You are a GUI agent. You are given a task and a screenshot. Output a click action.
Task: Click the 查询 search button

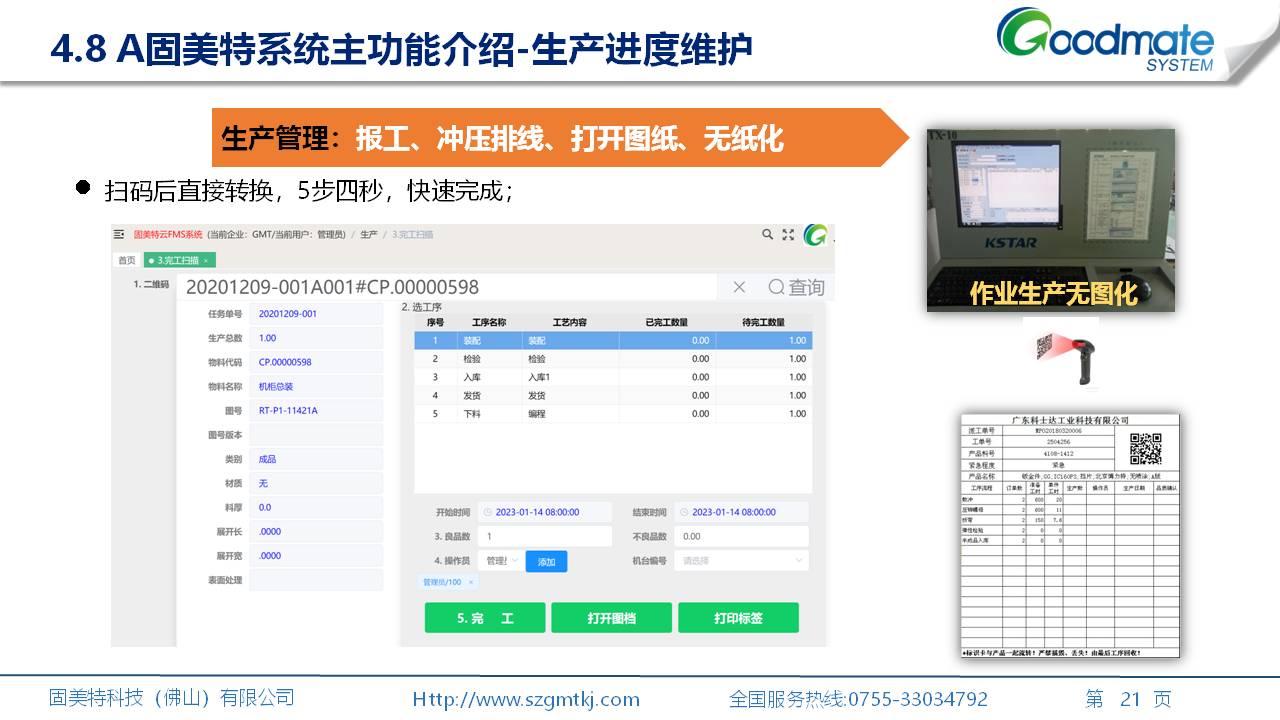(x=797, y=287)
